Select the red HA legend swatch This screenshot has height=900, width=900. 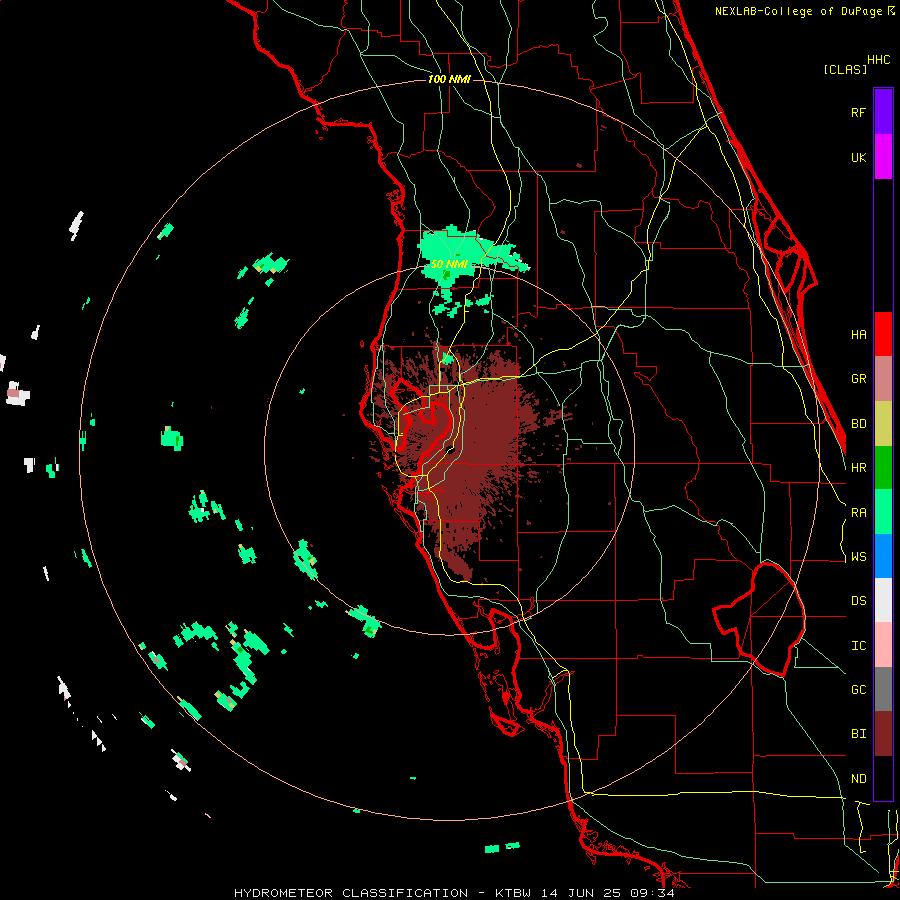coord(883,334)
